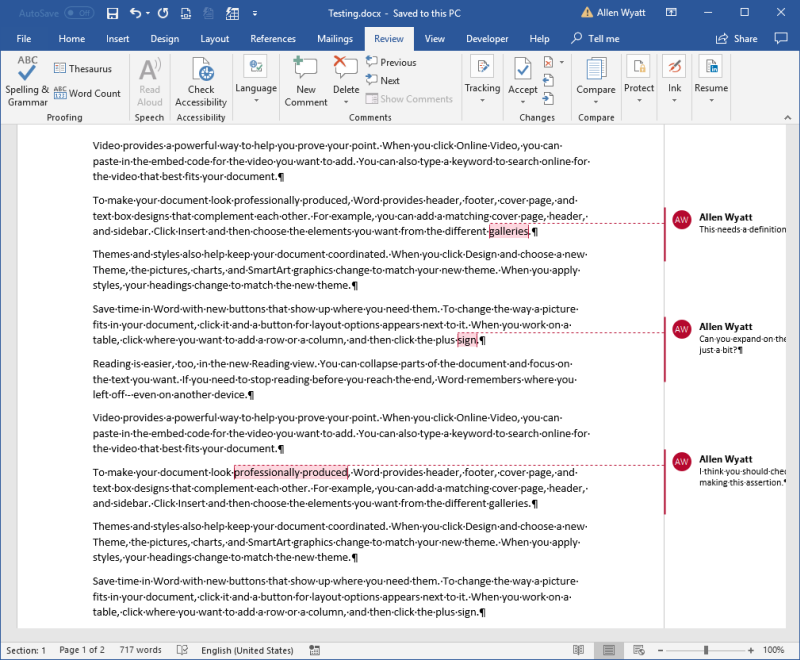Switch to Web Layout view
This screenshot has height=660, width=800.
pyautogui.click(x=638, y=650)
